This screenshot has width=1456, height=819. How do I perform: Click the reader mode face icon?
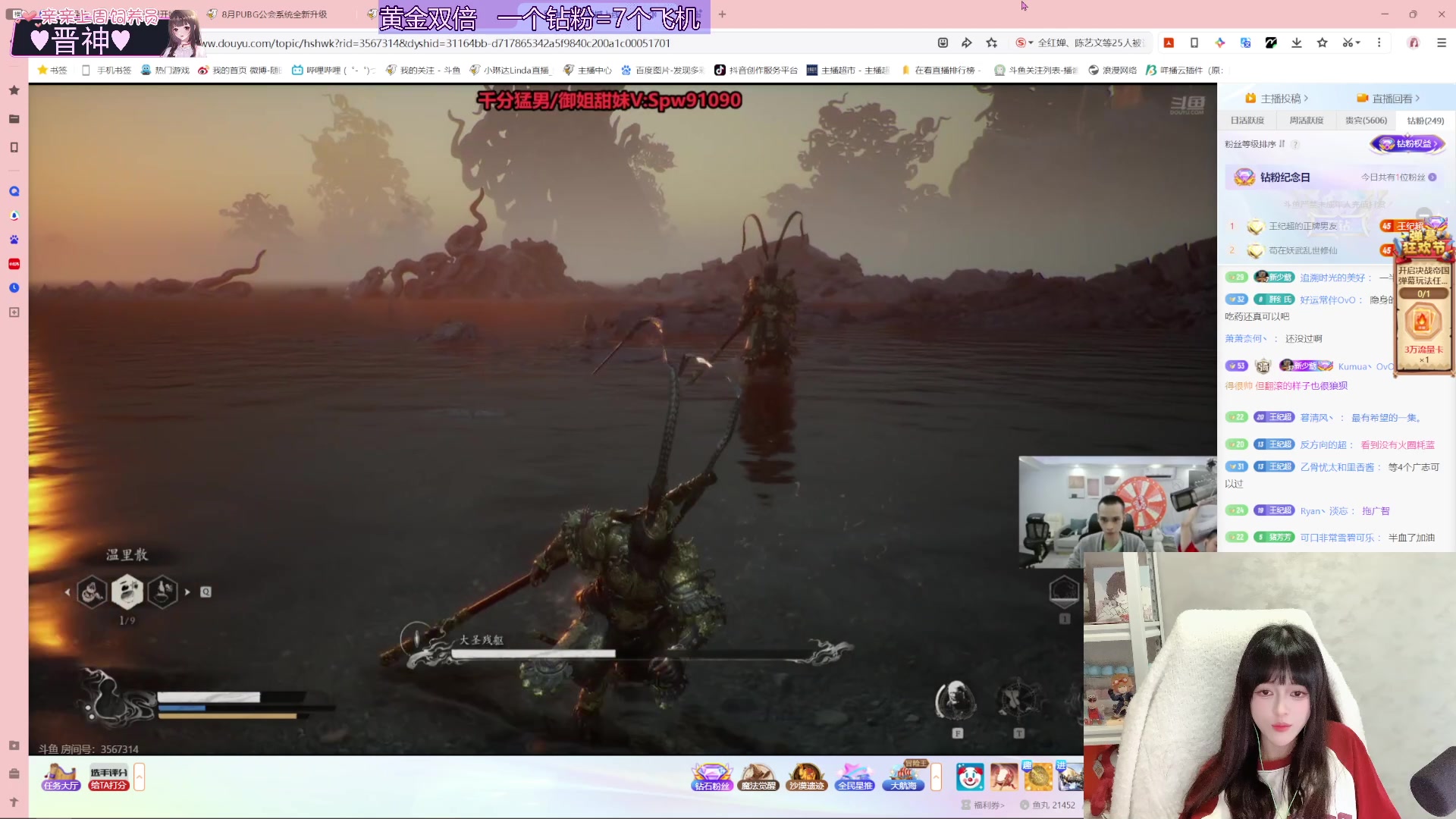coord(943,43)
